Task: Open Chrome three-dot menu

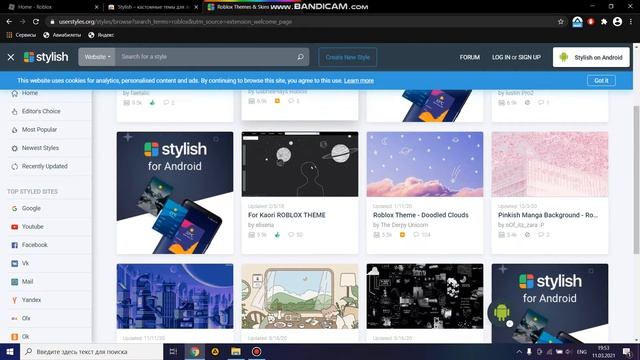Action: (x=631, y=22)
